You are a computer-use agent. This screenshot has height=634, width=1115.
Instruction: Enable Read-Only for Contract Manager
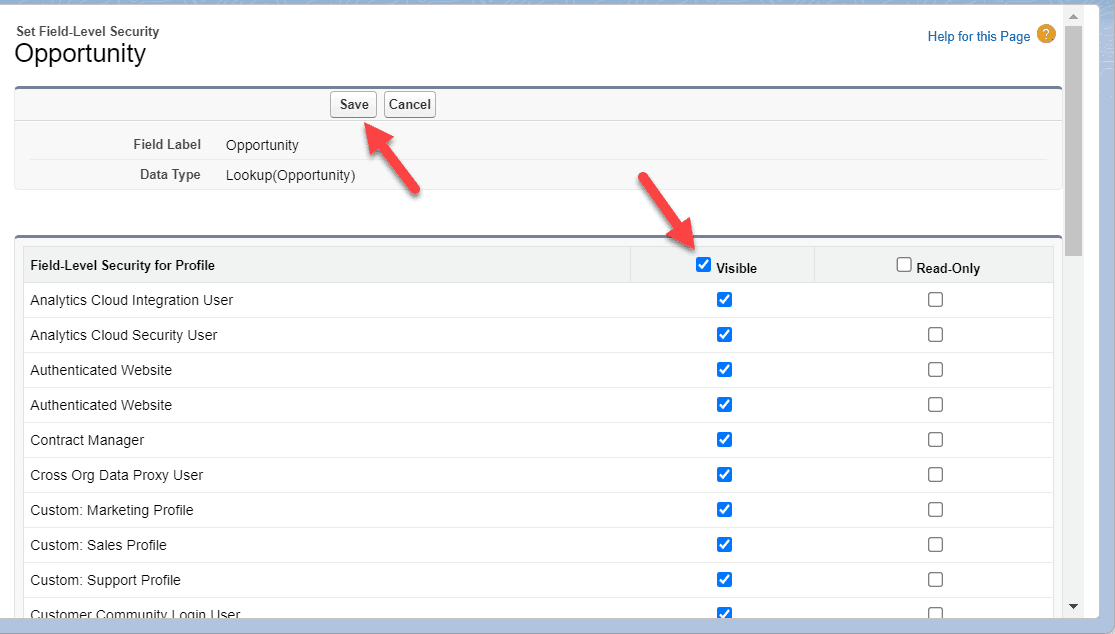click(x=935, y=439)
